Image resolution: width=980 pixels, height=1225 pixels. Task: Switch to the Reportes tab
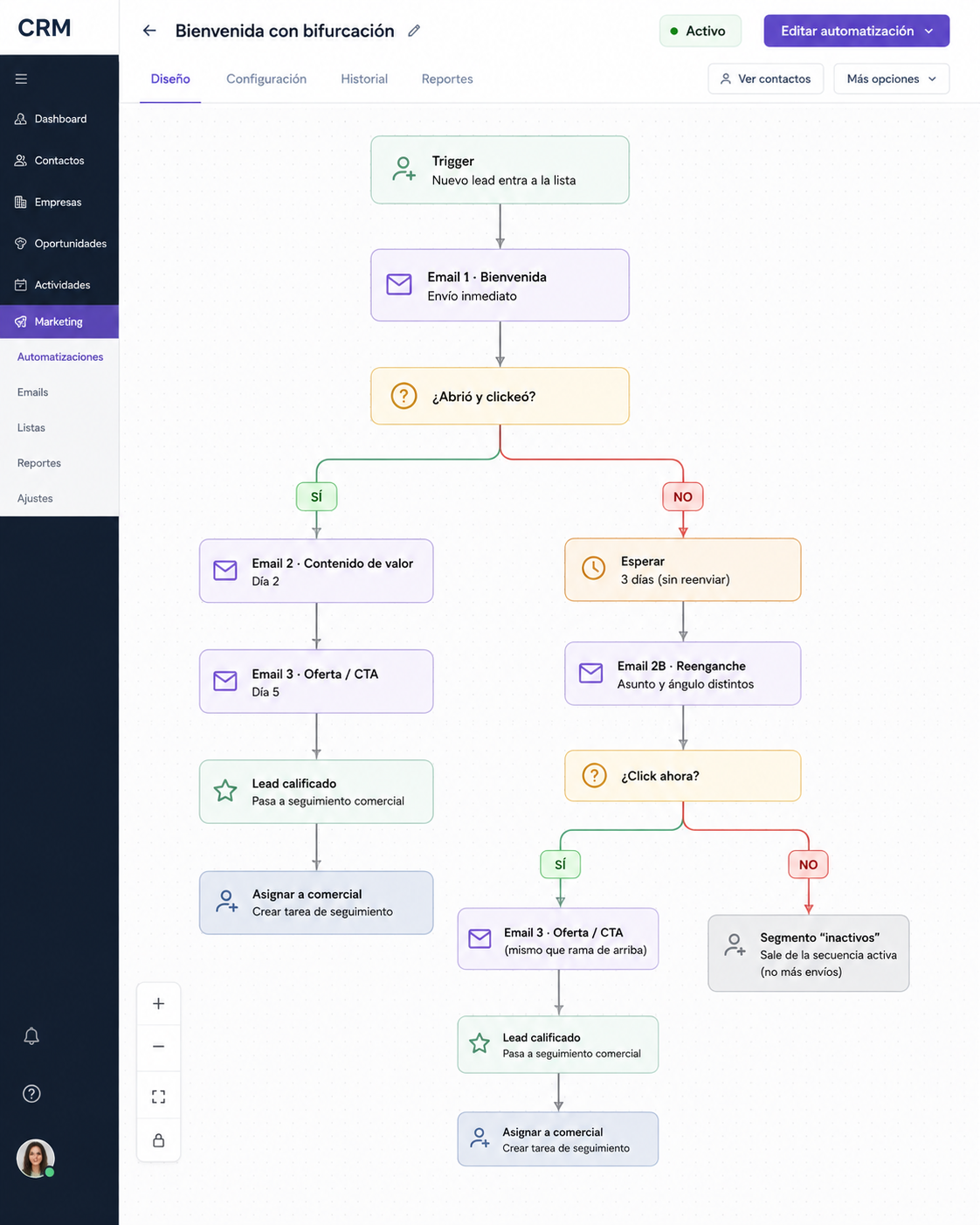click(x=447, y=79)
